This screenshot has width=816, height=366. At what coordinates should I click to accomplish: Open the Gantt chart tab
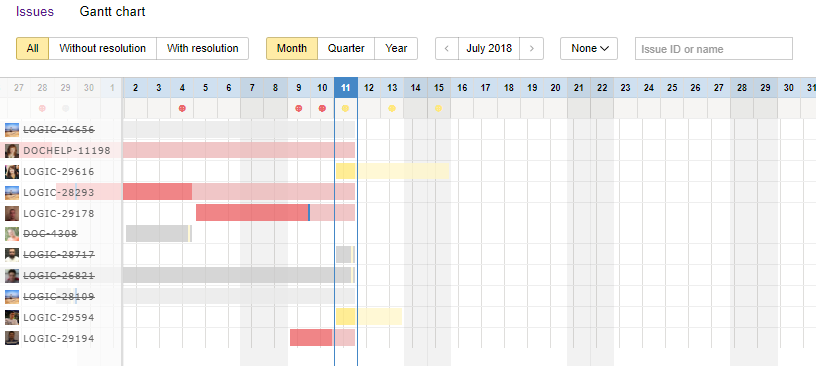tap(112, 11)
